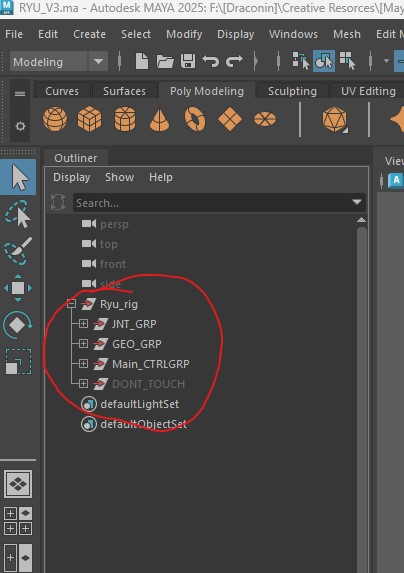The height and width of the screenshot is (573, 404).
Task: Open the selection mask dropdown arrow
Action: 386,61
